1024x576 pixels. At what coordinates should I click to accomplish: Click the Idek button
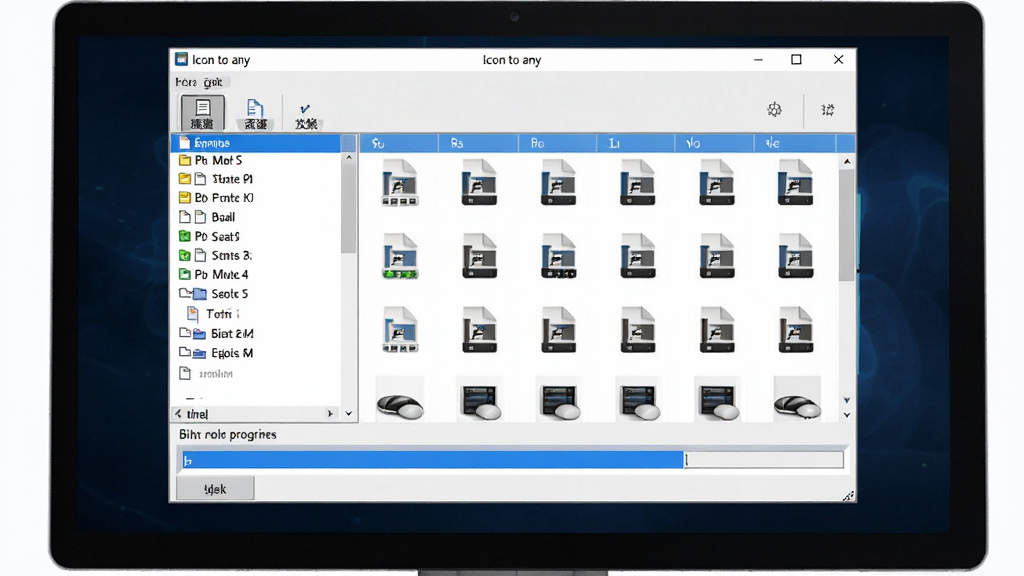tap(215, 488)
